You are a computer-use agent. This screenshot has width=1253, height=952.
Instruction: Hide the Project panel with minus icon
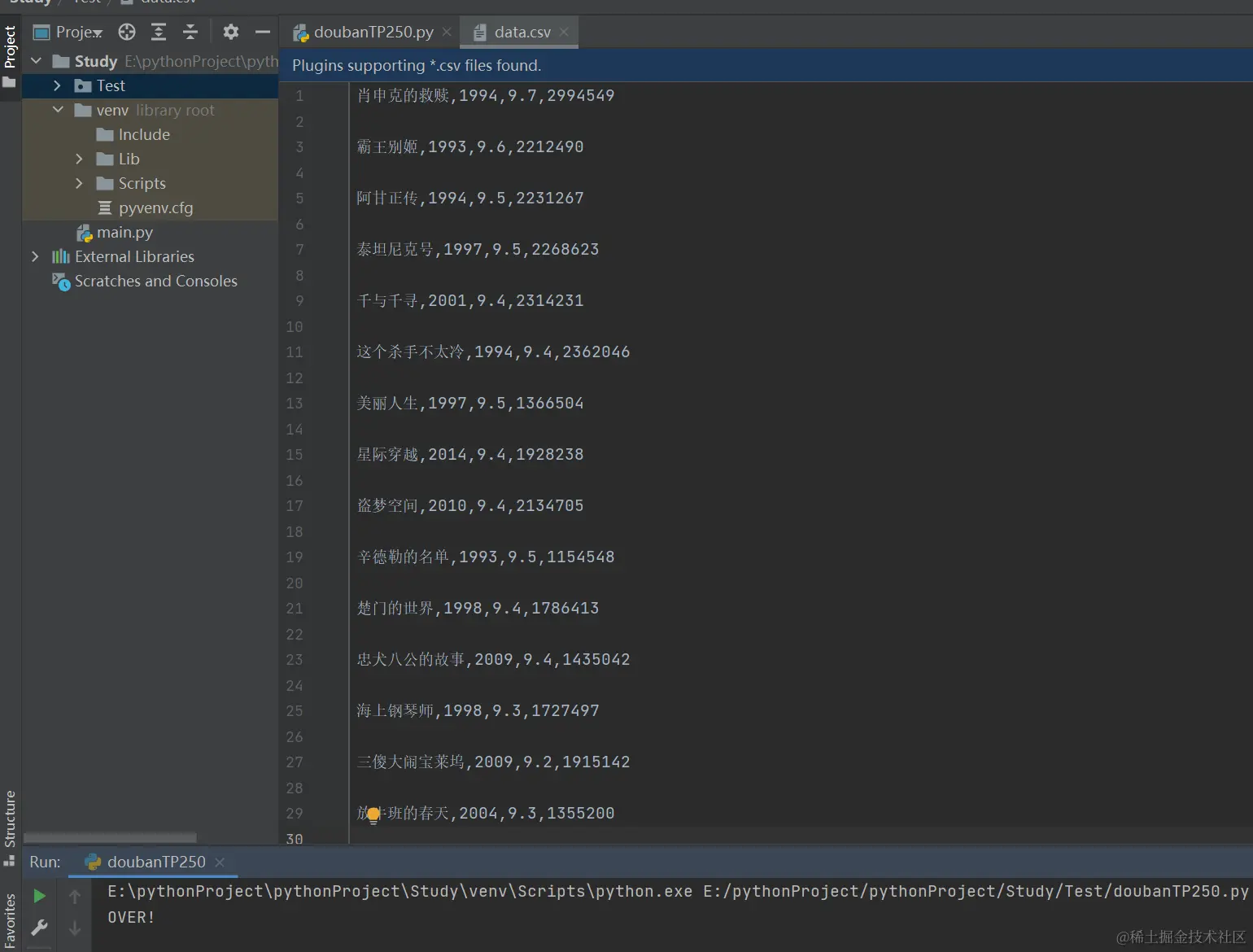point(262,32)
